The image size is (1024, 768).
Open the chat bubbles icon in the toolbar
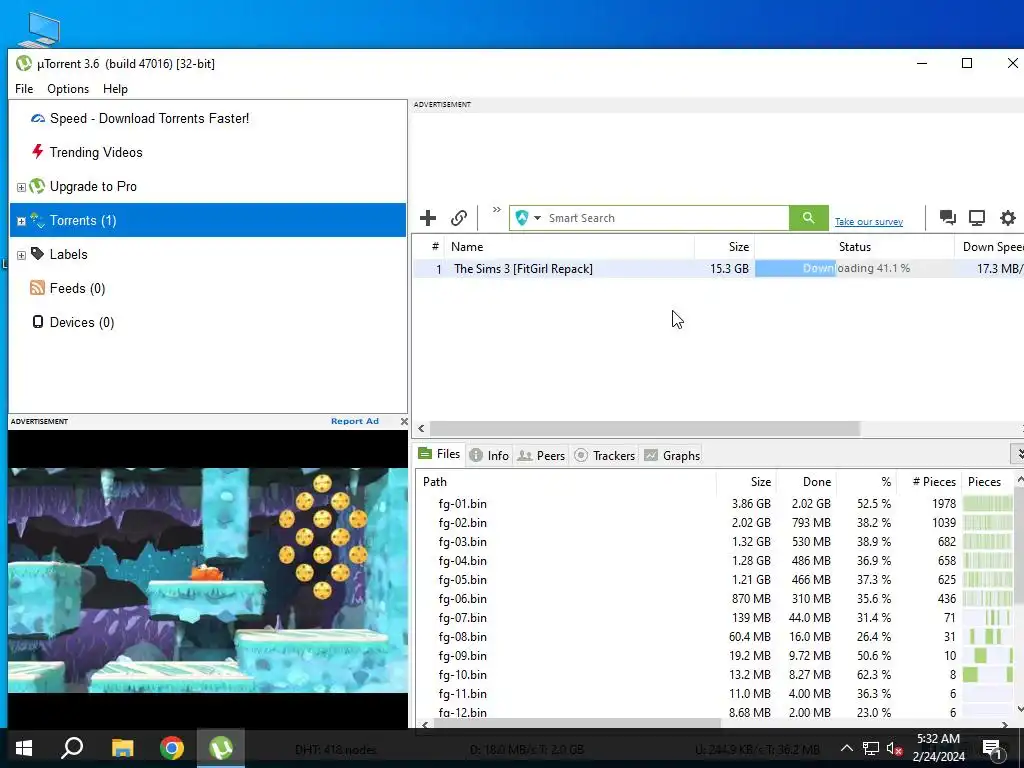pos(948,217)
